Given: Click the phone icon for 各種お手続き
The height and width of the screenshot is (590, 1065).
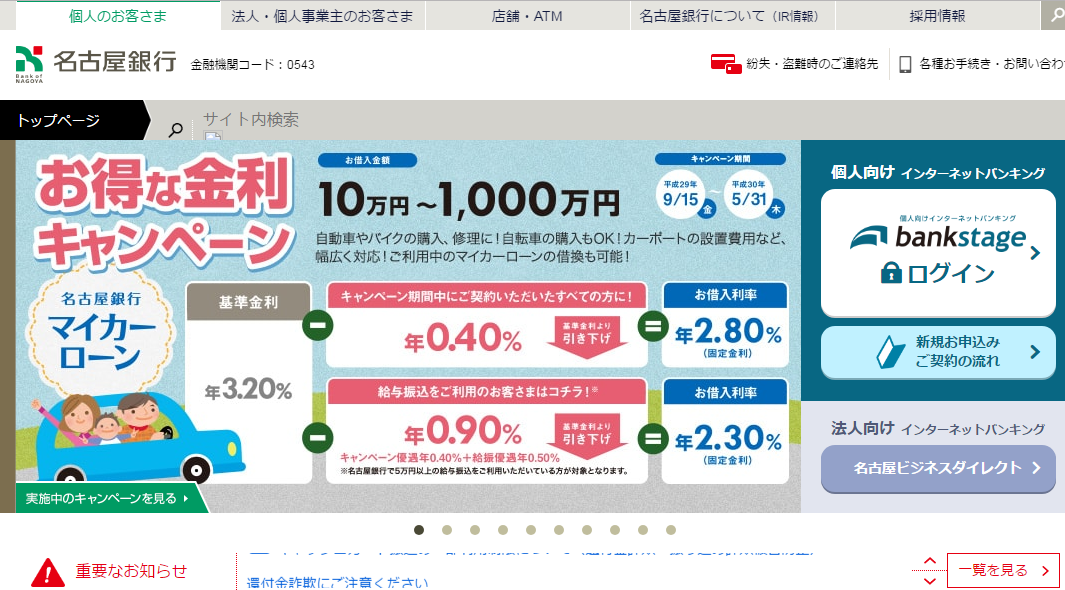Looking at the screenshot, I should point(905,64).
